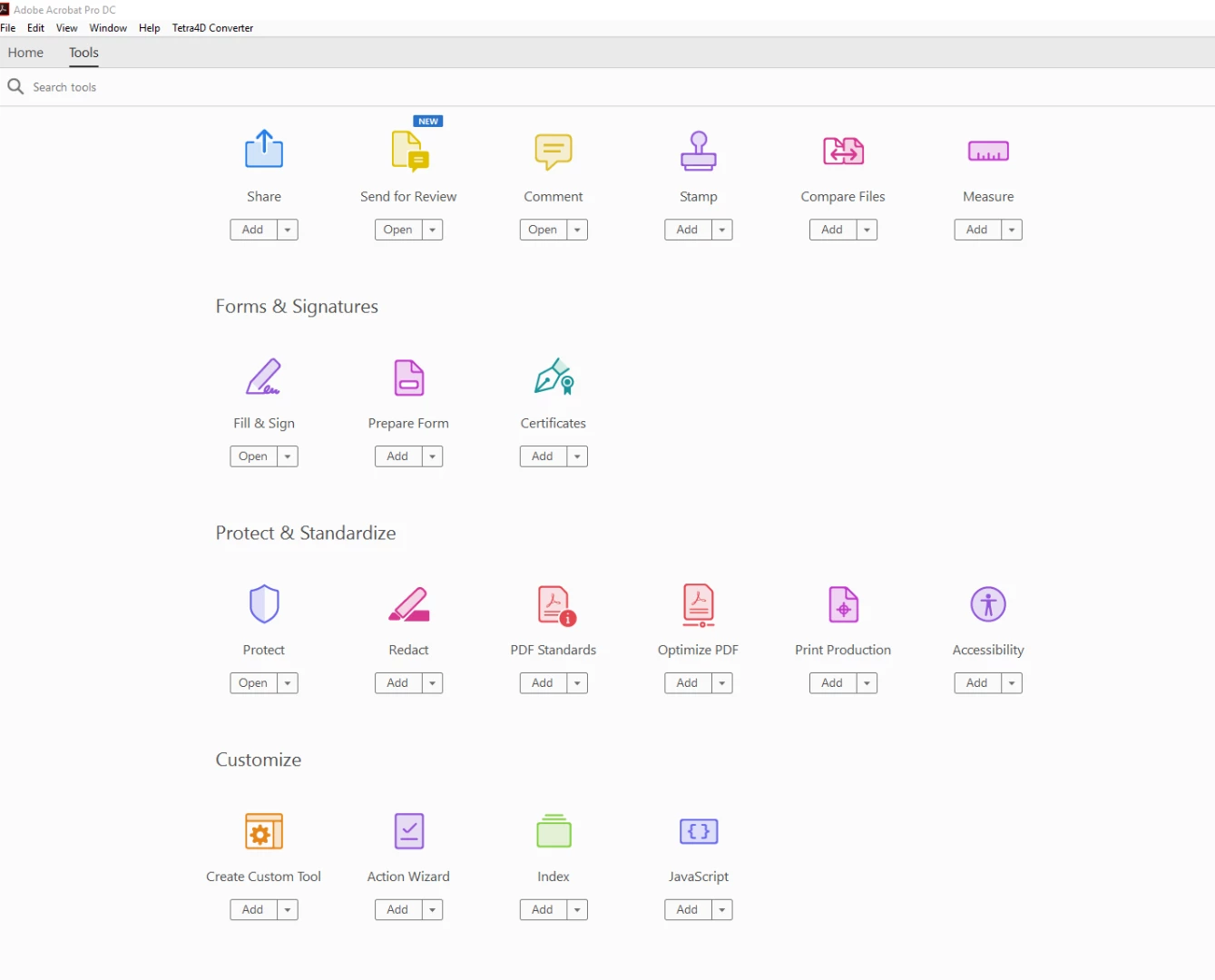Click Open under Fill & Sign
1215x980 pixels.
253,456
